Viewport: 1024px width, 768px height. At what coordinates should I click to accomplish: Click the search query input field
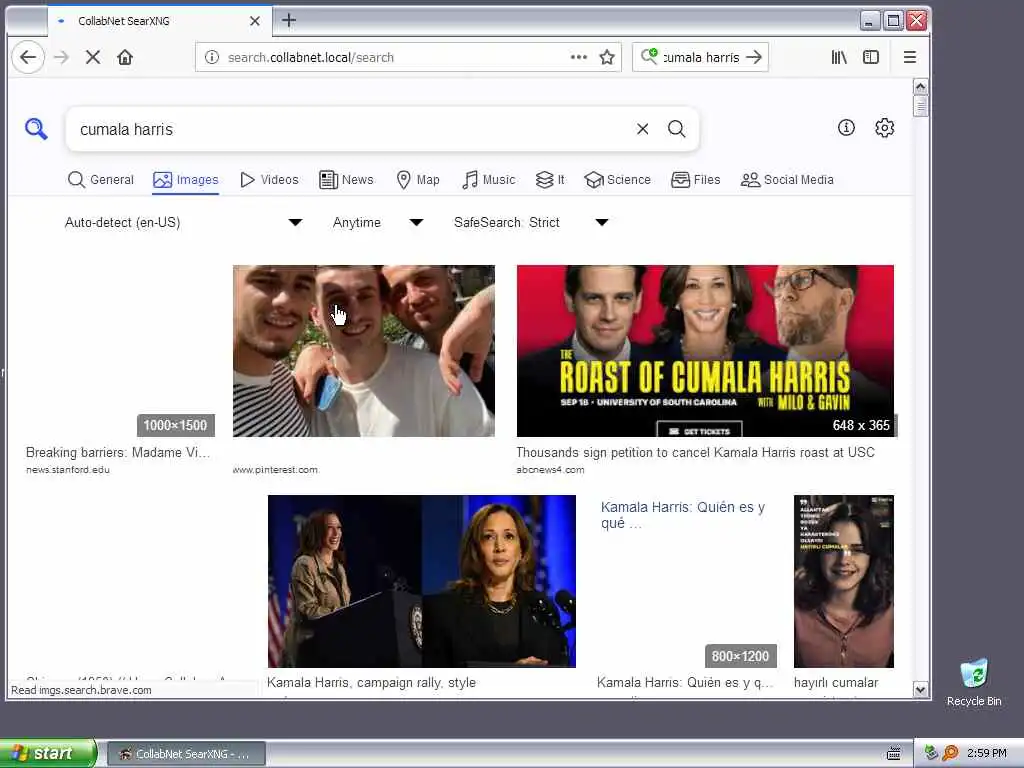coord(353,129)
